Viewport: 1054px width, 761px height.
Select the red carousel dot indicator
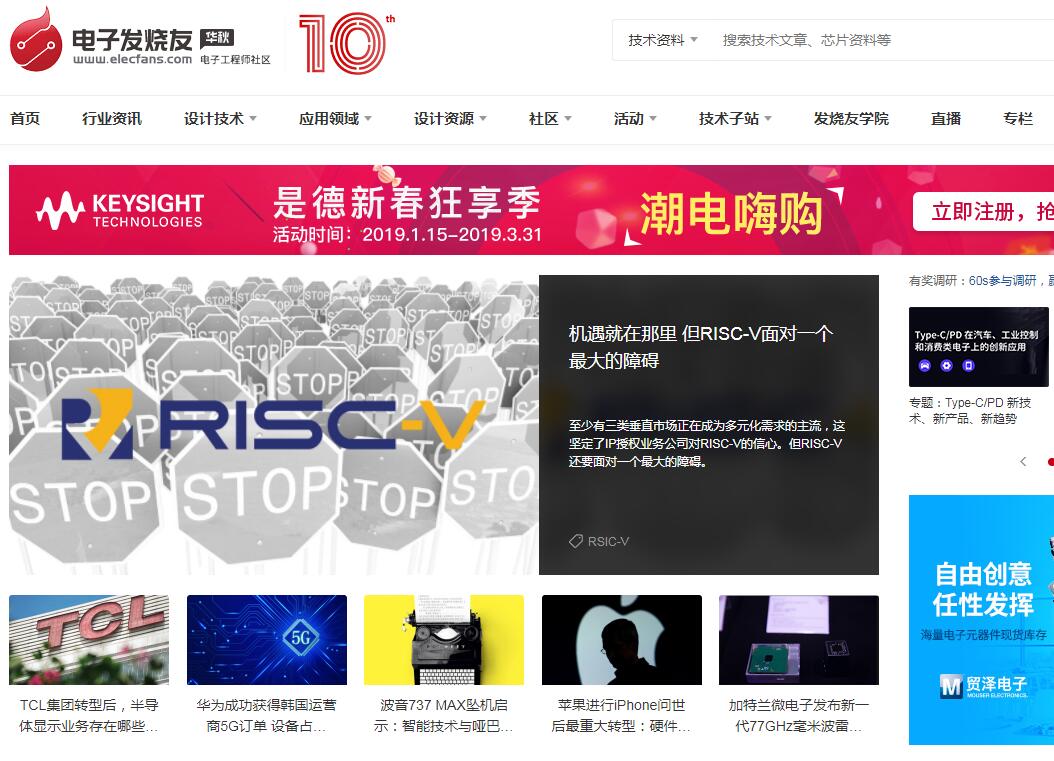pos(1051,462)
